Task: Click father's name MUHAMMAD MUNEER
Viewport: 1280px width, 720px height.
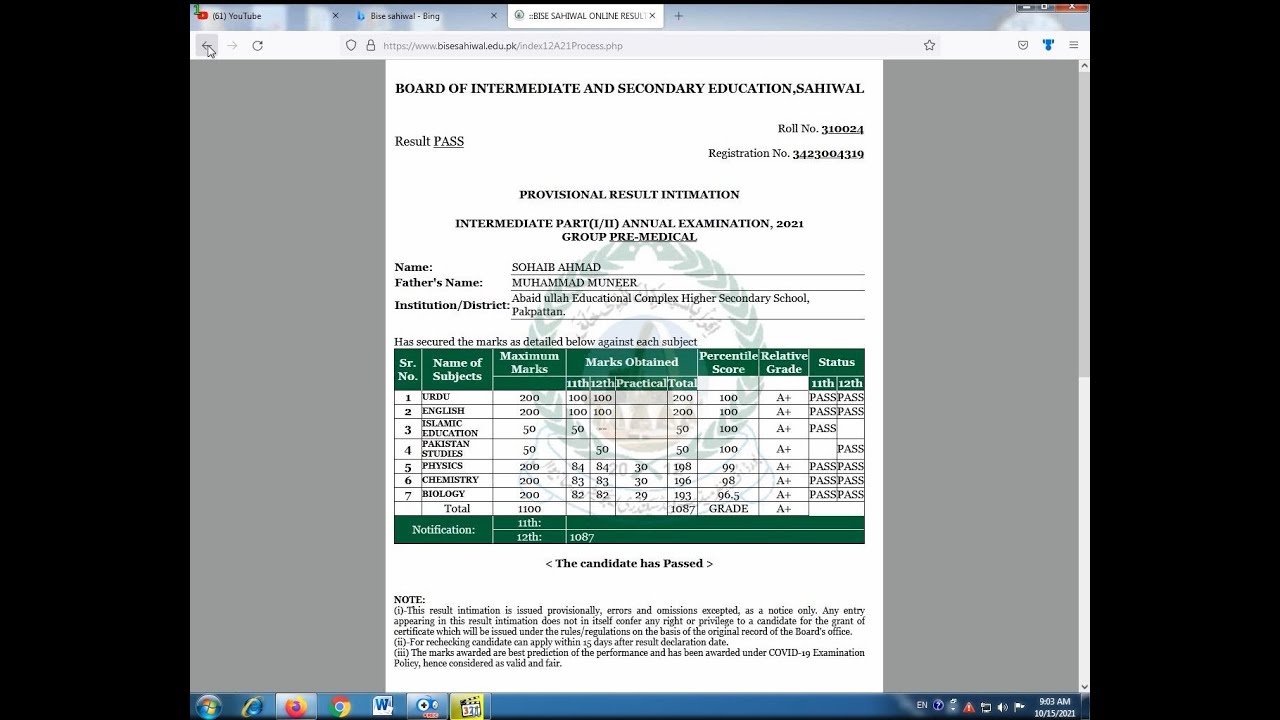Action: (574, 283)
